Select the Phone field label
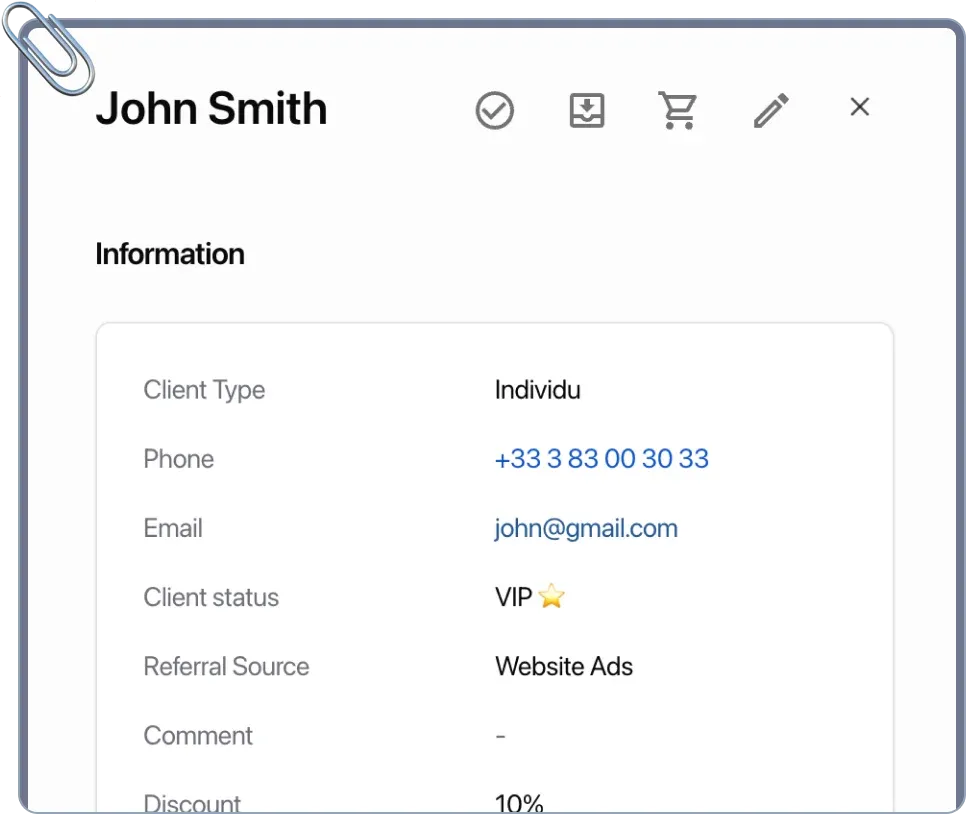The height and width of the screenshot is (814, 966). pos(179,459)
